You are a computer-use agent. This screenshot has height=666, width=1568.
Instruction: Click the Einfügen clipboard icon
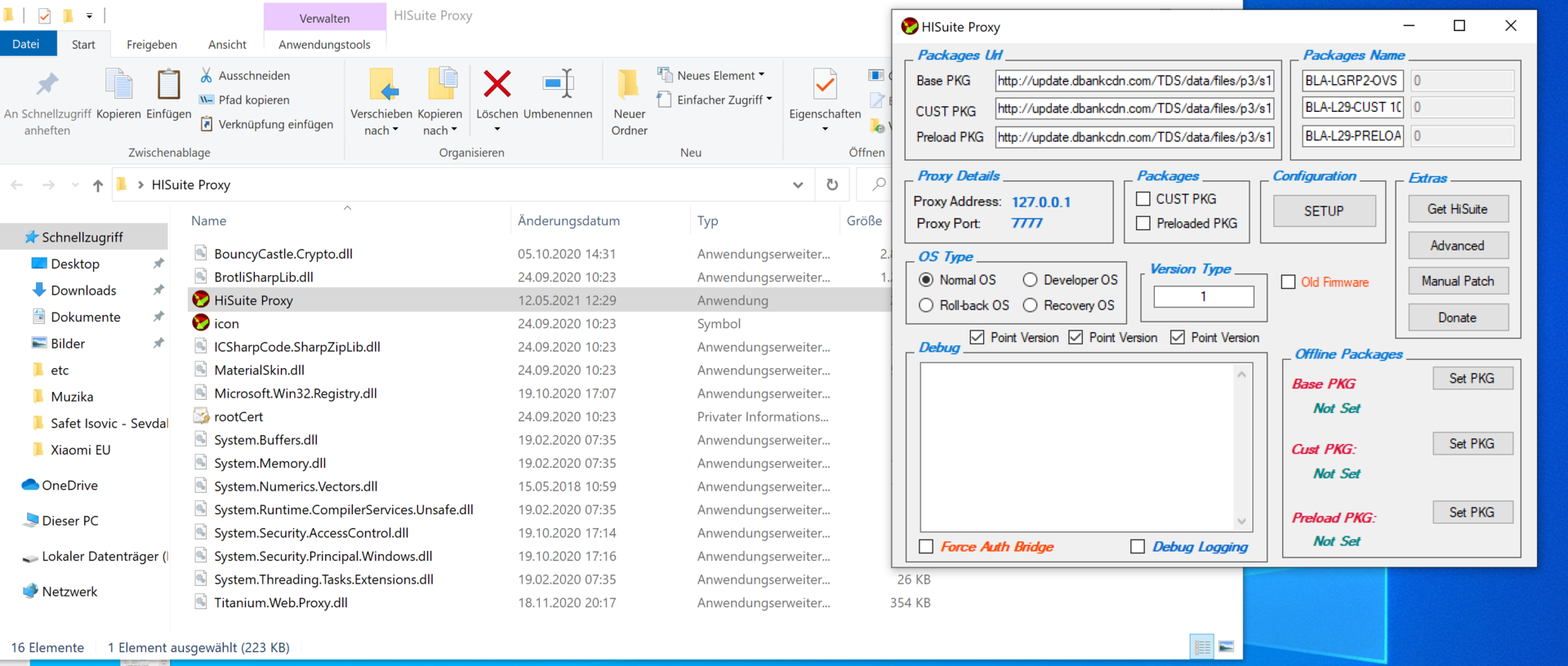point(168,85)
